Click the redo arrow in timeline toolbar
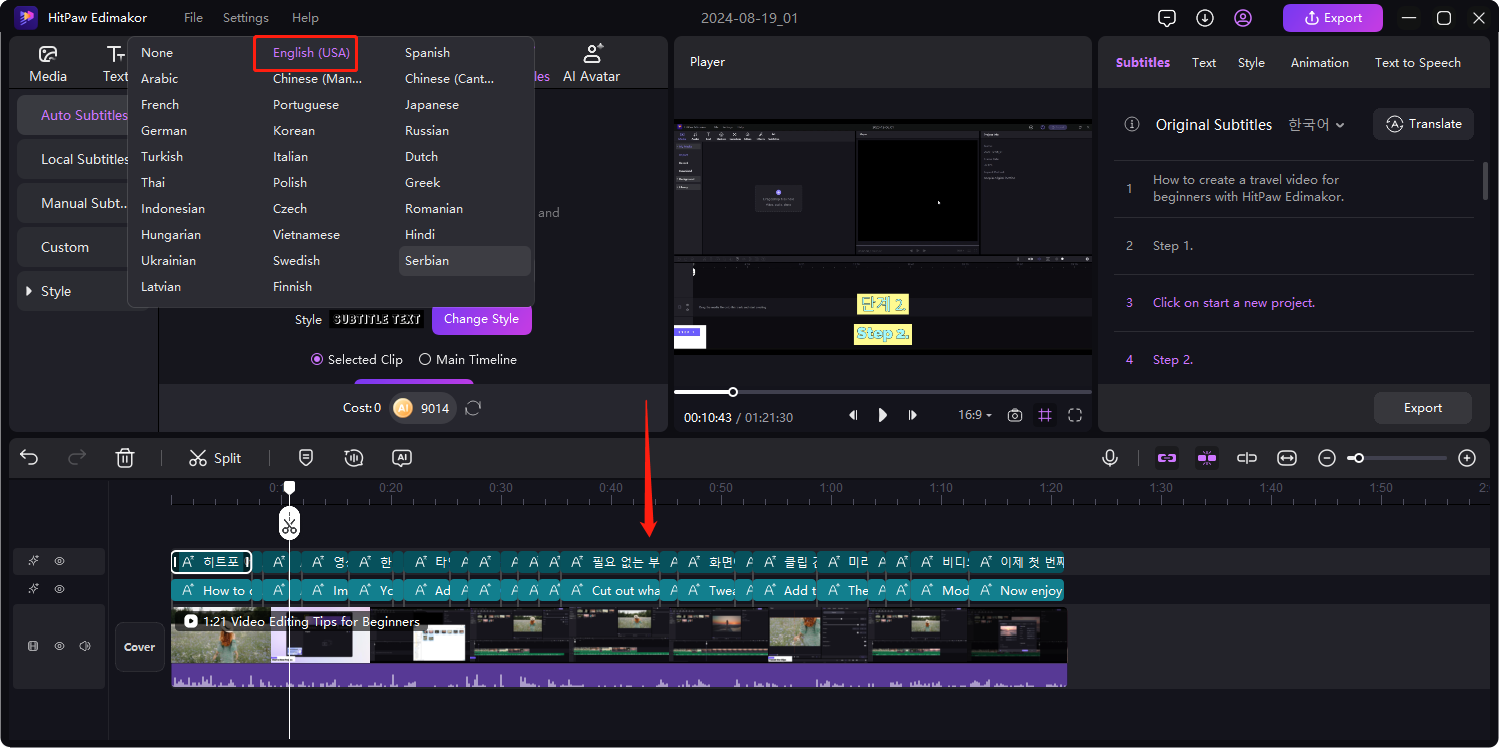Image resolution: width=1499 pixels, height=748 pixels. click(77, 458)
